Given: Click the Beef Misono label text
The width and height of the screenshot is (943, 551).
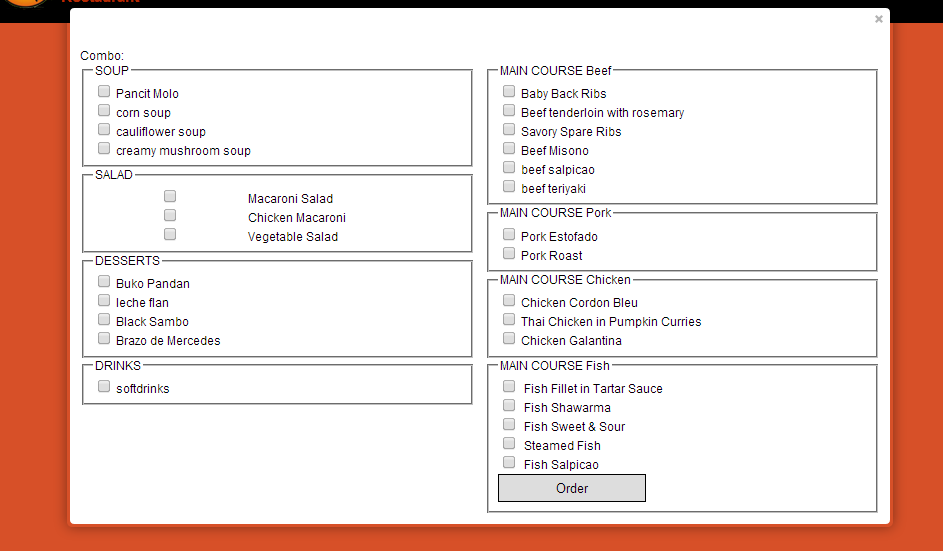Looking at the screenshot, I should click(x=554, y=151).
